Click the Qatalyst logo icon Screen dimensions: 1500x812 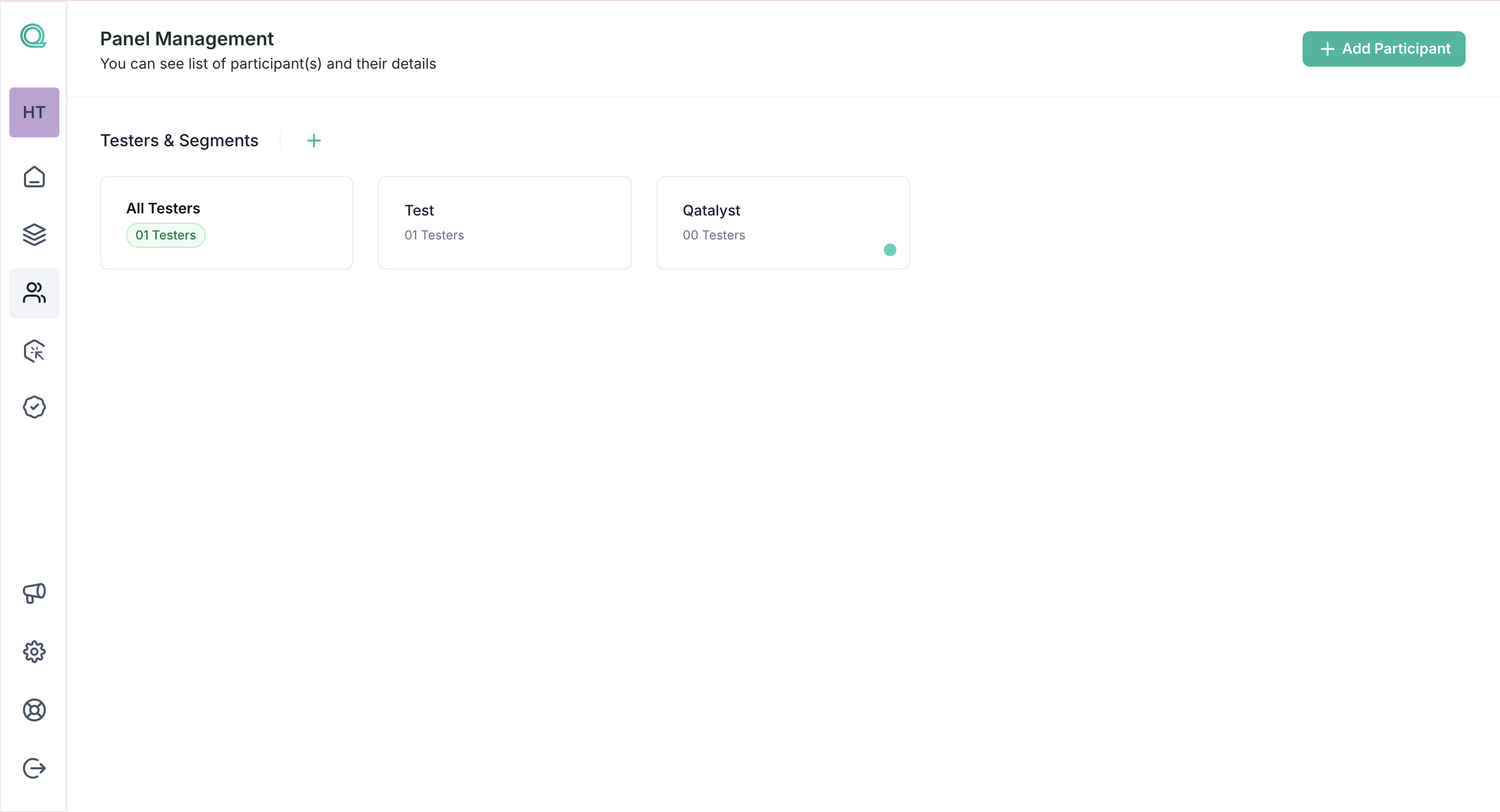pyautogui.click(x=33, y=36)
